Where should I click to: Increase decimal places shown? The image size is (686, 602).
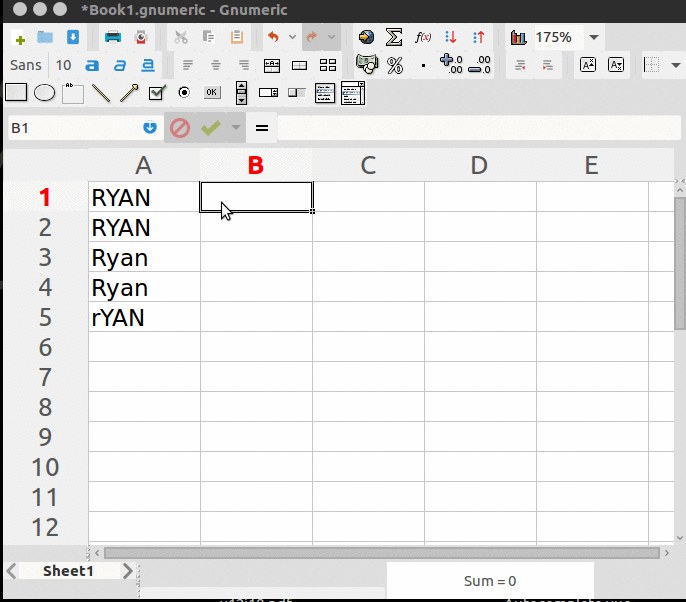451,65
